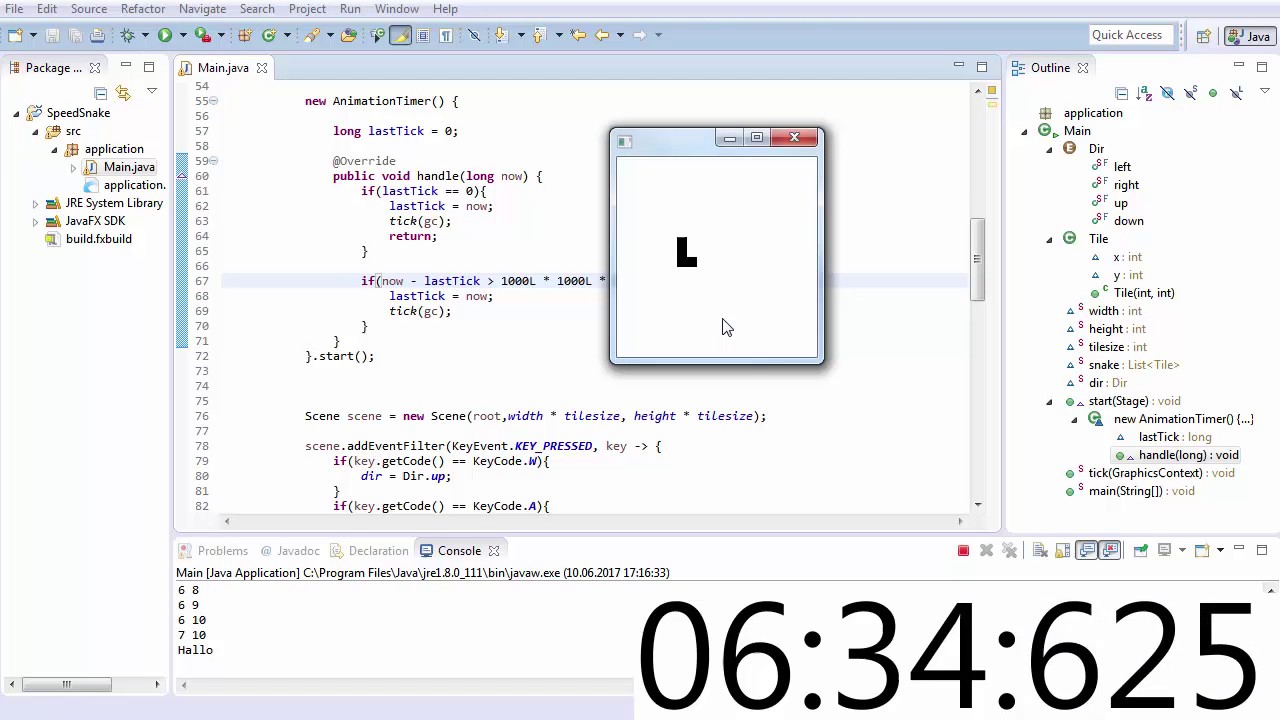Click the Open Perspective icon
1280x720 pixels.
tap(1204, 36)
